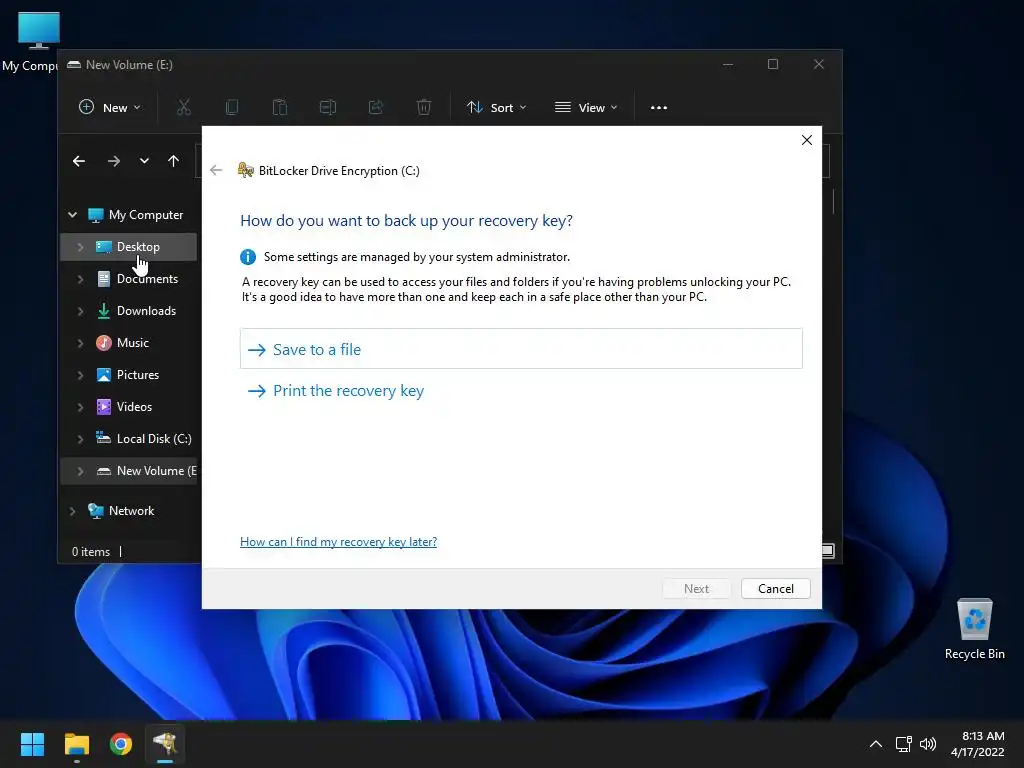Image resolution: width=1024 pixels, height=768 pixels.
Task: Expand the Documents tree node
Action: [80, 279]
